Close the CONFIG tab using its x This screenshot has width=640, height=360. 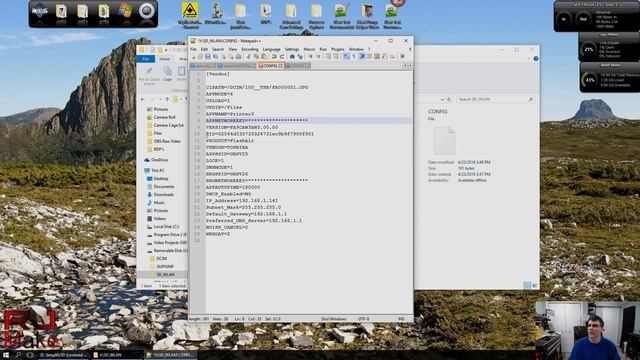(281, 66)
